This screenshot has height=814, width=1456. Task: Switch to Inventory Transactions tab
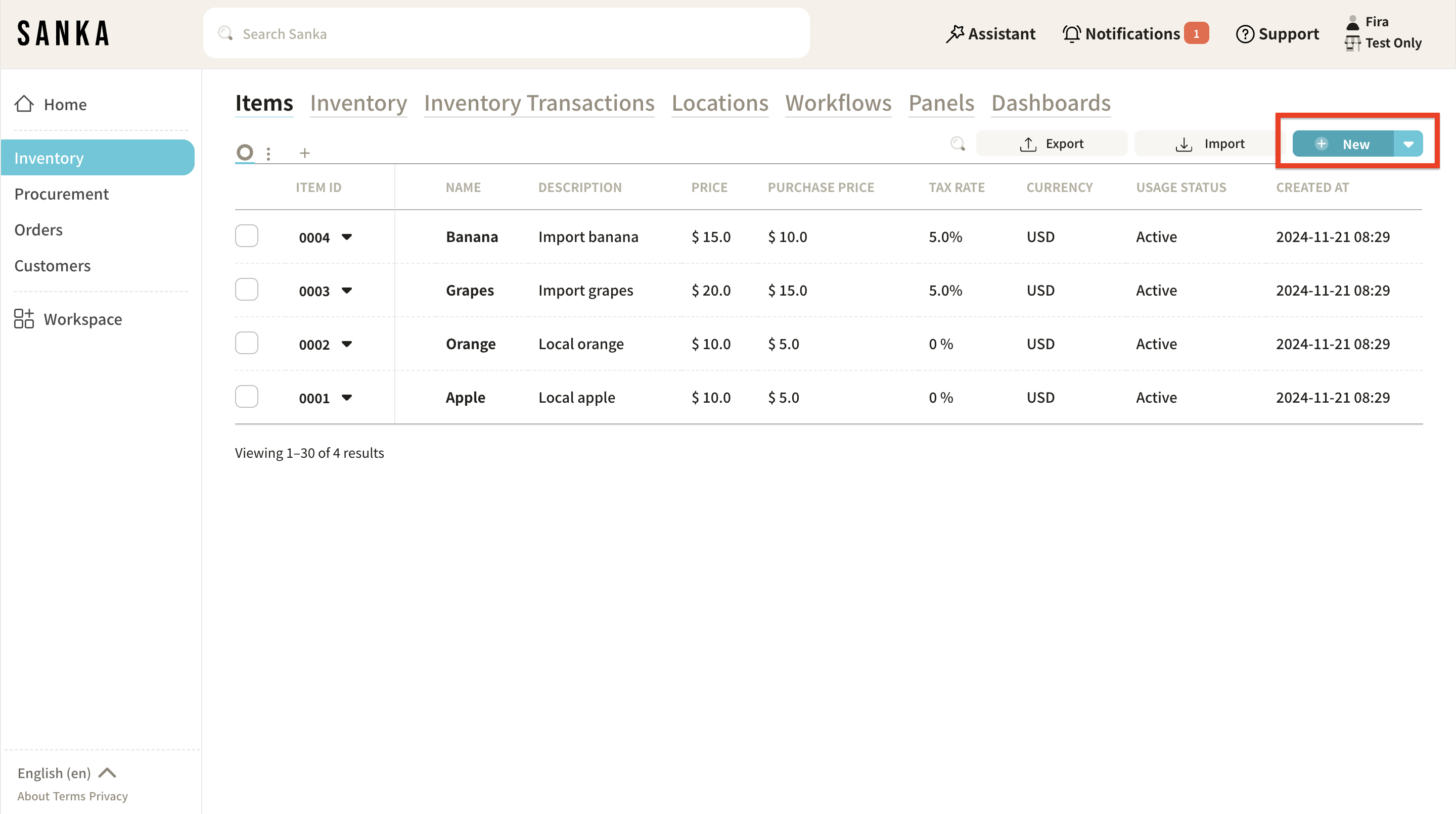(538, 104)
